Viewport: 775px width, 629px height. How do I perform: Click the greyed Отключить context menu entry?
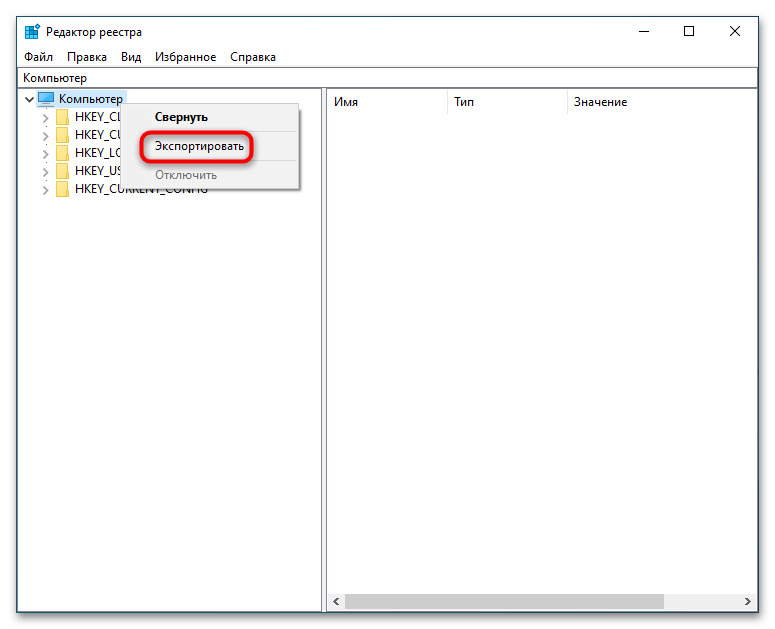[x=210, y=175]
